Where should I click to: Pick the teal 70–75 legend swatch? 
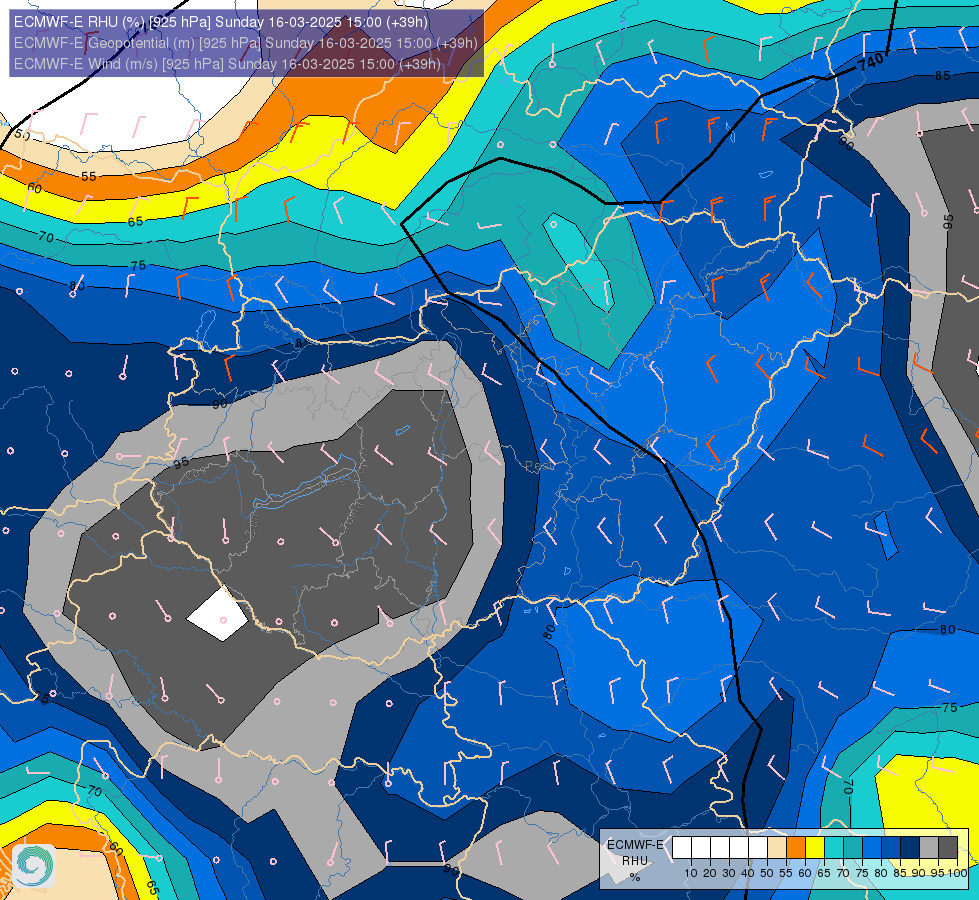point(853,848)
